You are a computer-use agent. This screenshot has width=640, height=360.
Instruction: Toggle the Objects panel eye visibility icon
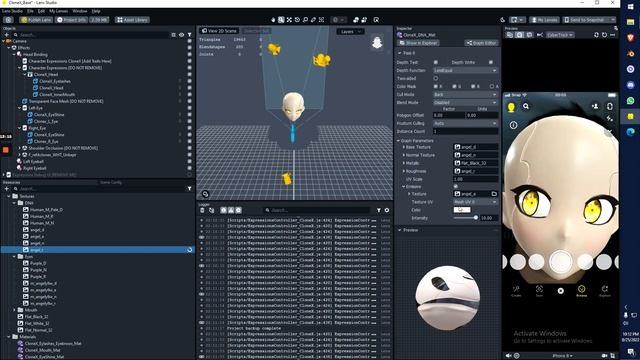[x=181, y=35]
